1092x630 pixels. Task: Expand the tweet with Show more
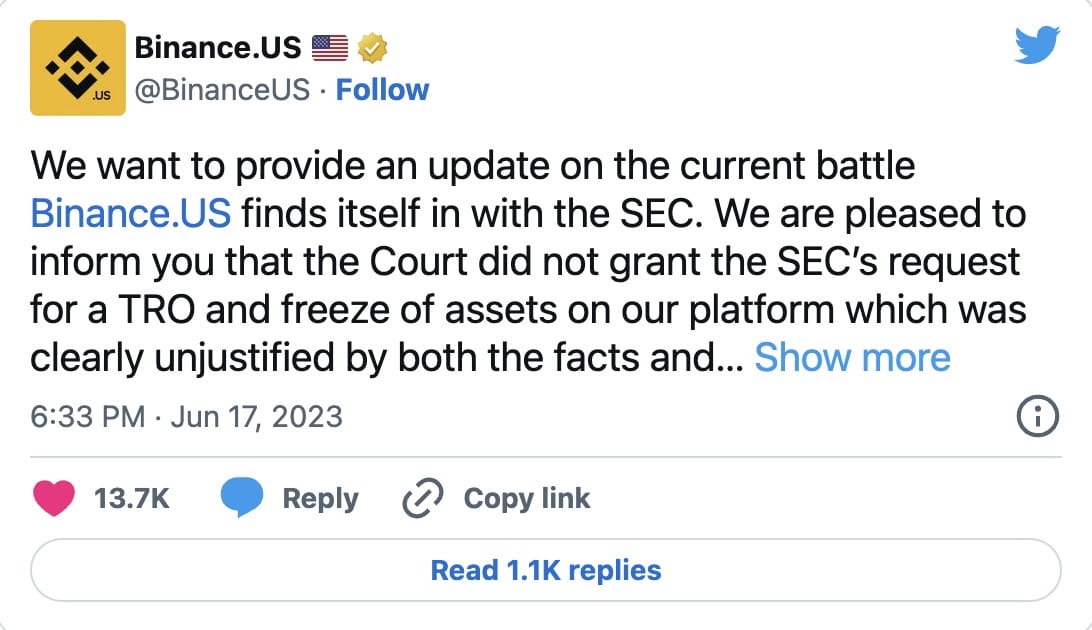click(x=855, y=356)
